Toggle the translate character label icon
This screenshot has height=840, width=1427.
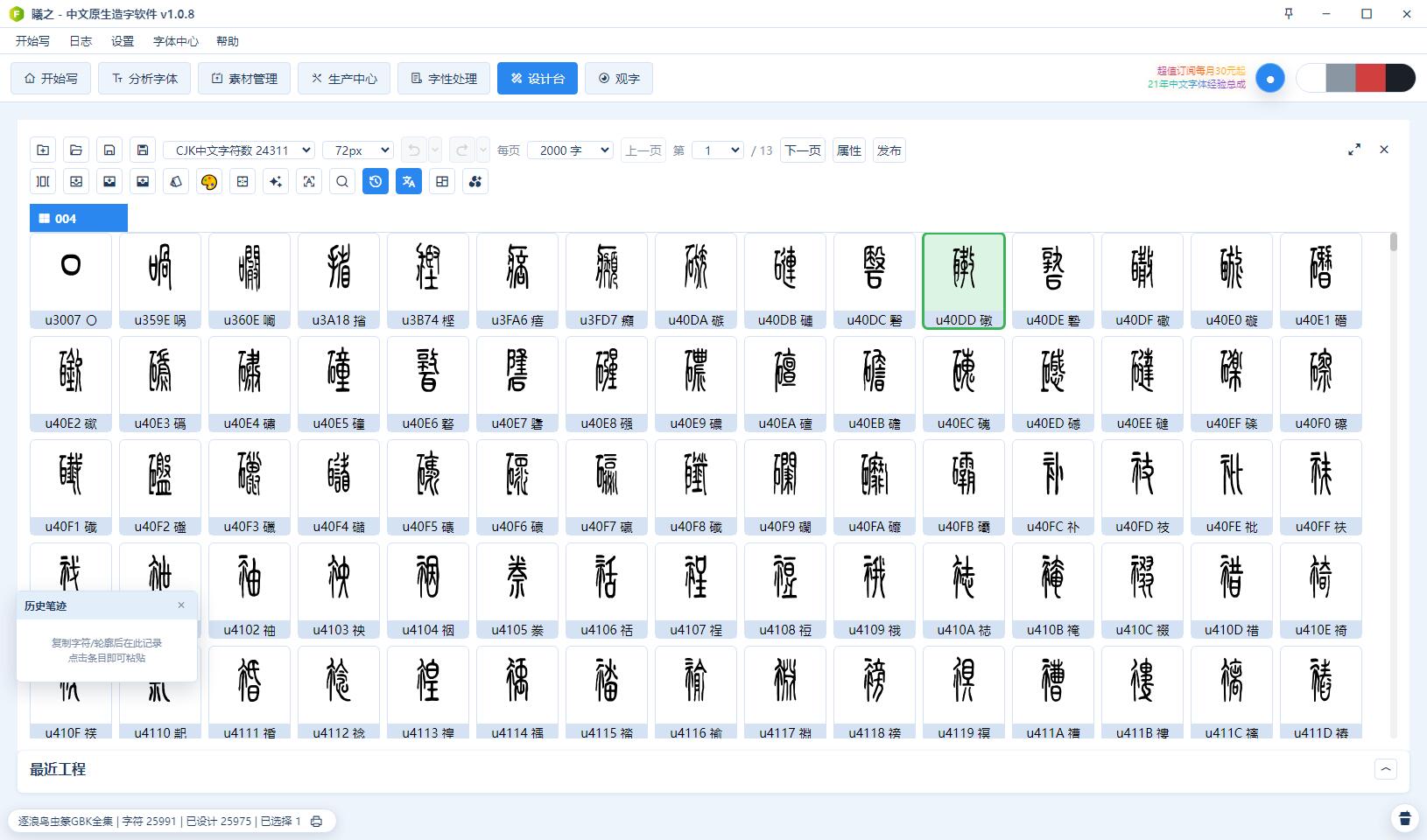click(409, 182)
